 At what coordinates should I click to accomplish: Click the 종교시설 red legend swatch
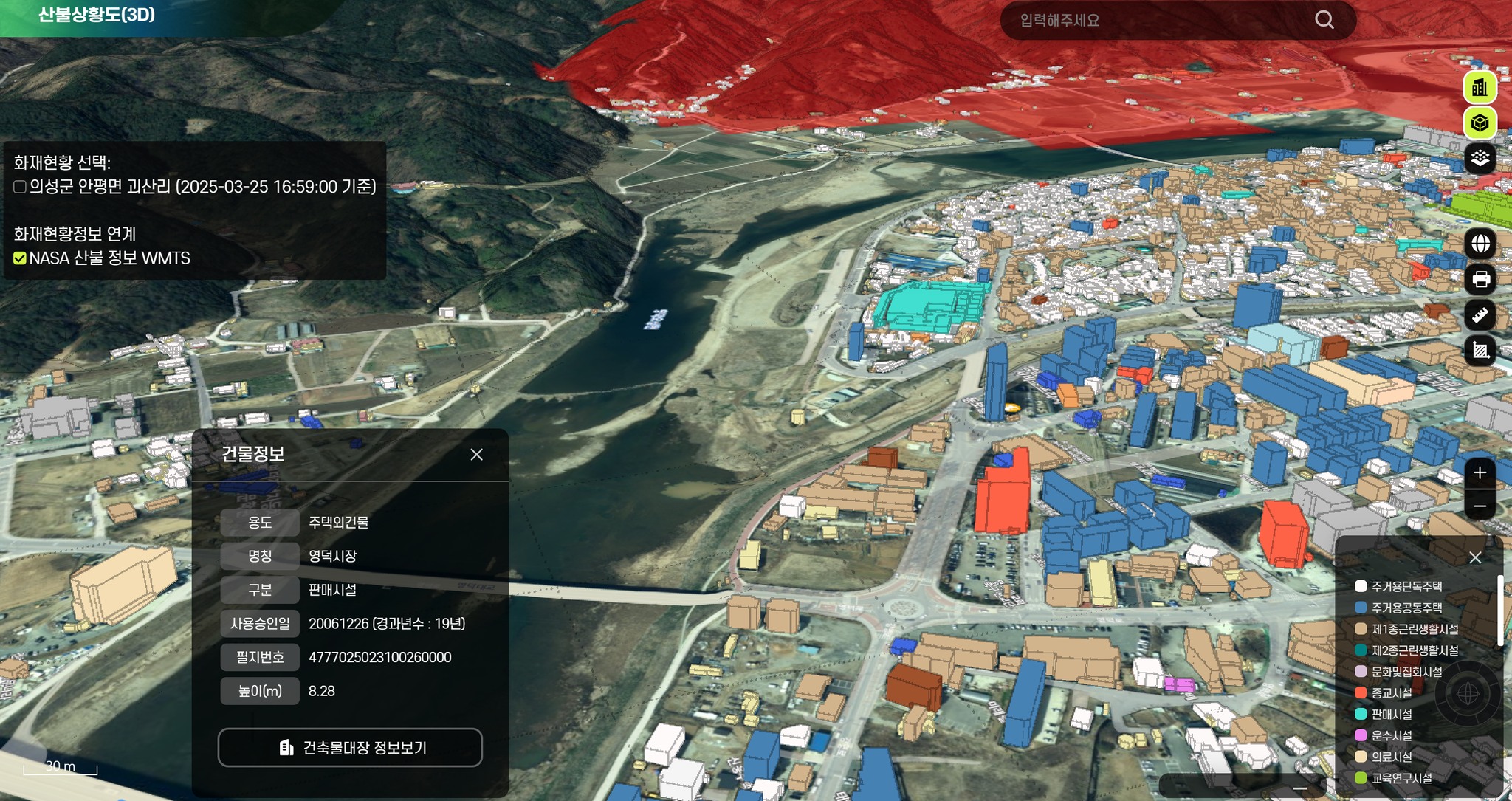click(1361, 692)
